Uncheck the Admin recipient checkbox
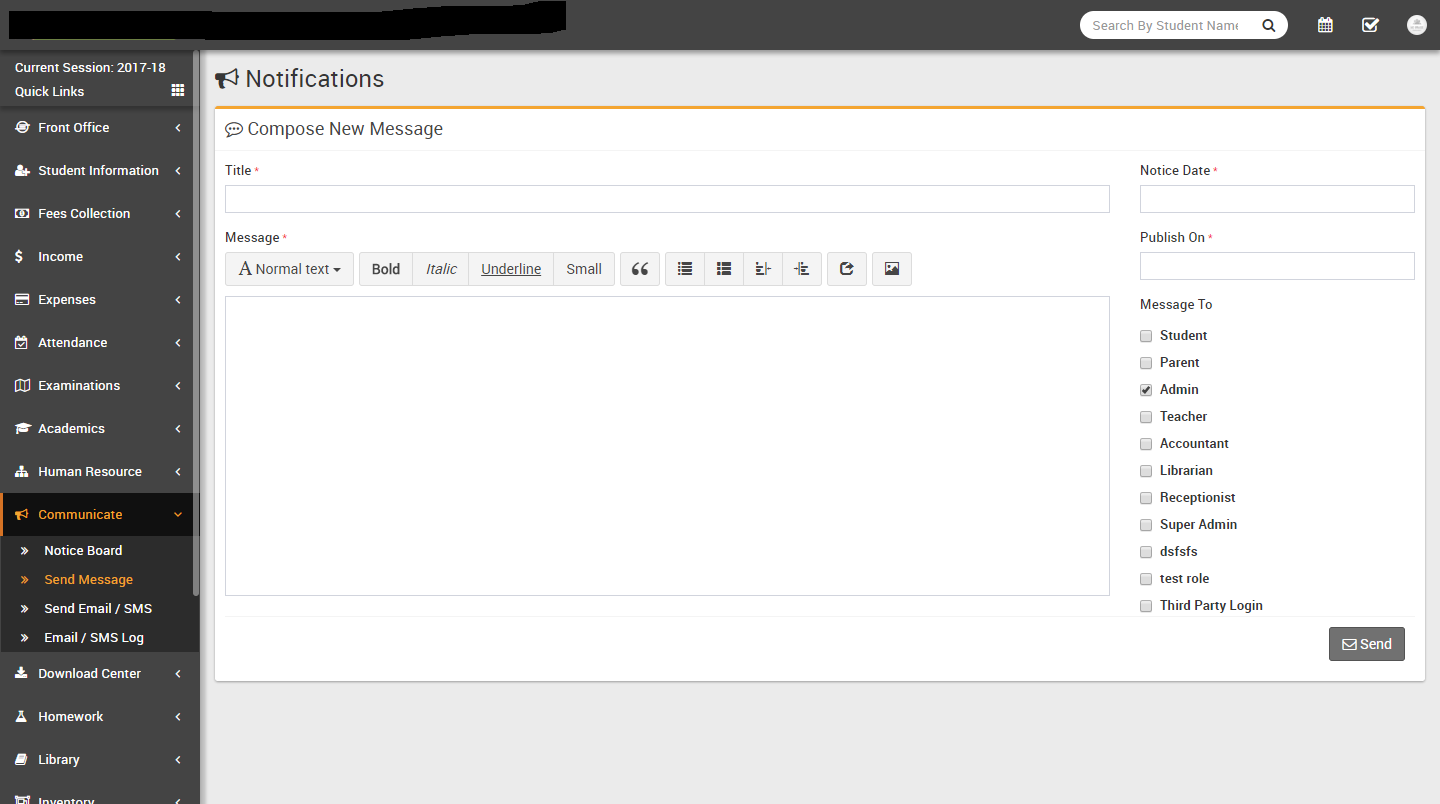This screenshot has height=804, width=1440. click(x=1146, y=390)
